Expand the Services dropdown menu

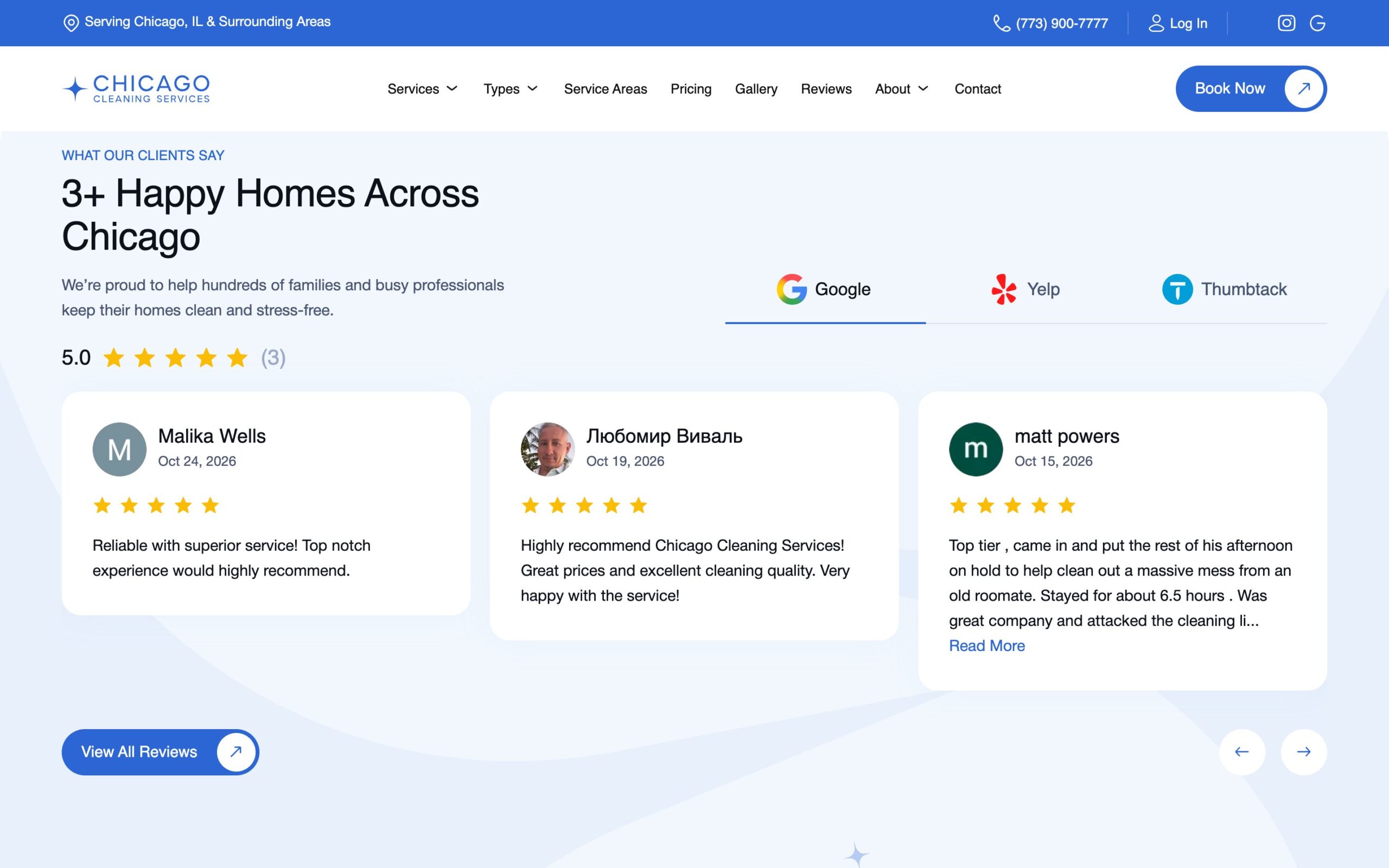pyautogui.click(x=423, y=89)
